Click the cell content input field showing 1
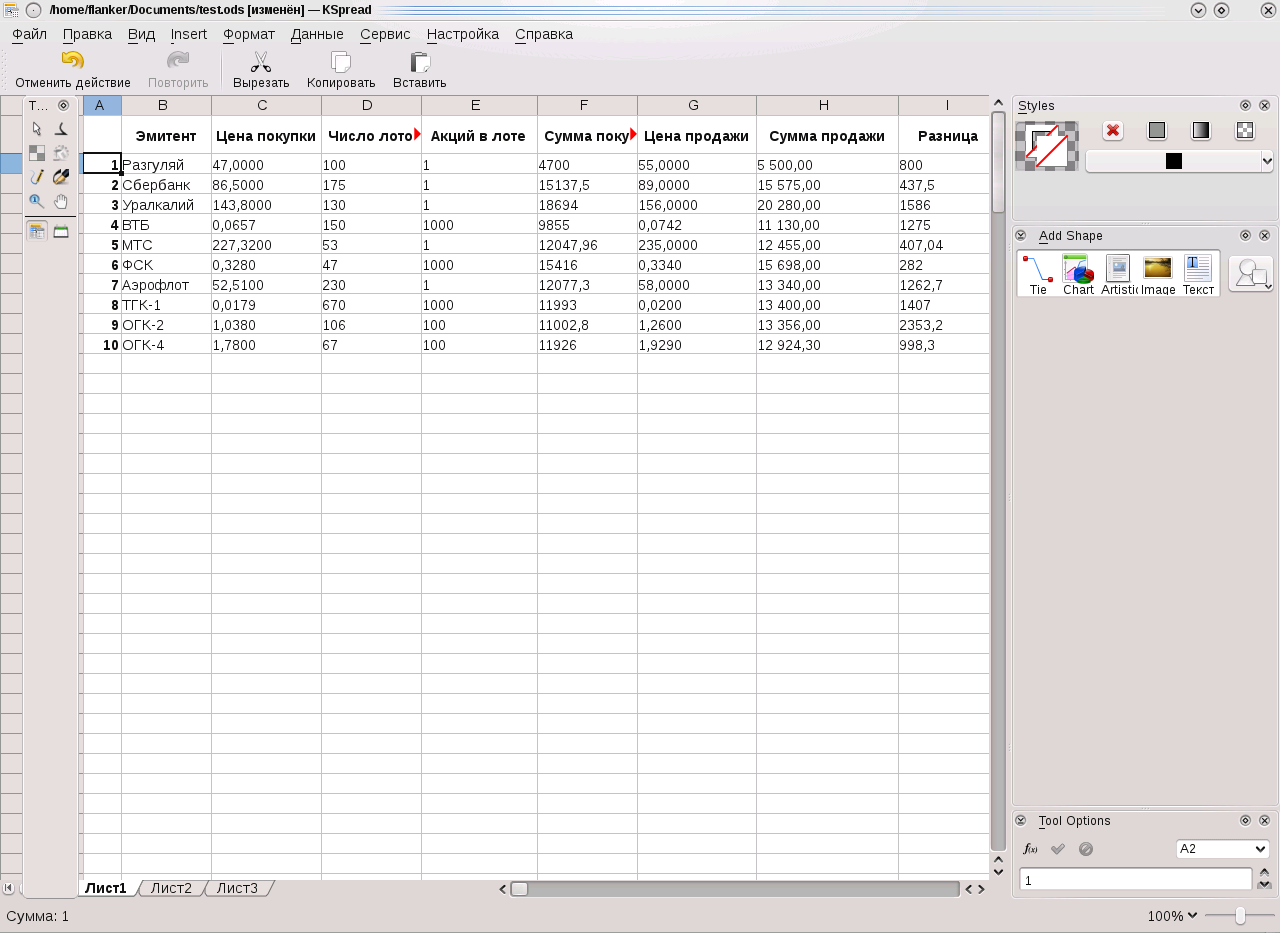Viewport: 1280px width, 933px height. [x=1135, y=880]
